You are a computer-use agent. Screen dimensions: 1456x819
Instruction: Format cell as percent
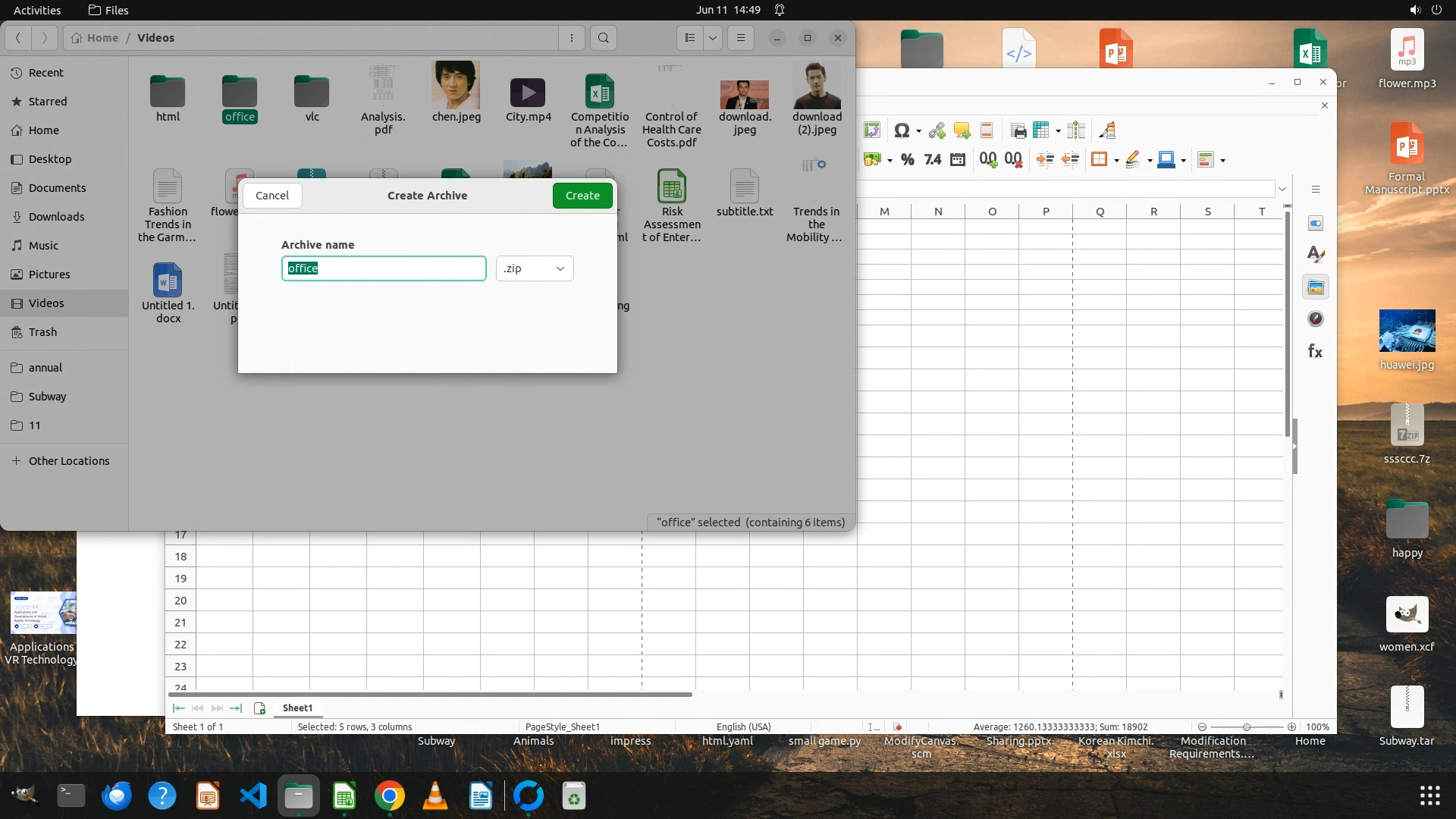[907, 160]
